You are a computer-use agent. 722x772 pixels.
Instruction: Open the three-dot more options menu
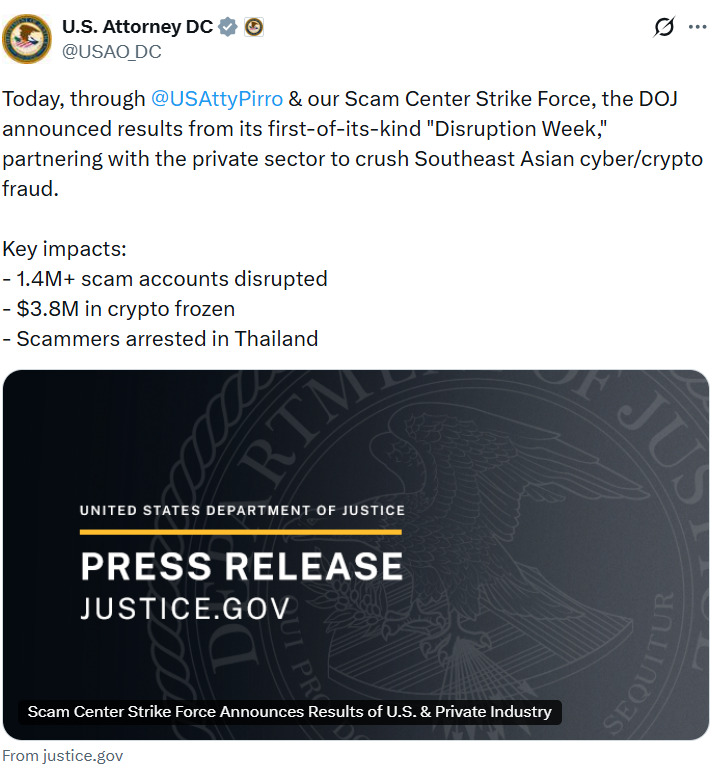pos(697,27)
